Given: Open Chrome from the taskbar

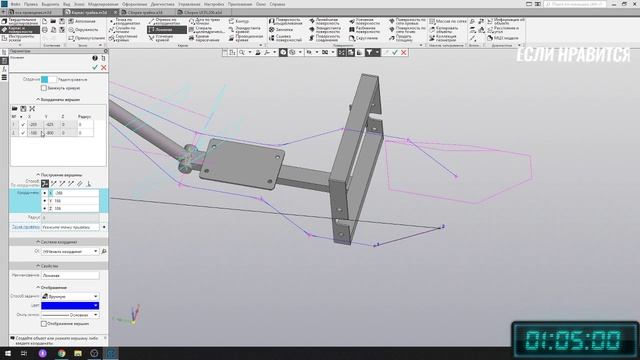Looking at the screenshot, I should coord(61,353).
